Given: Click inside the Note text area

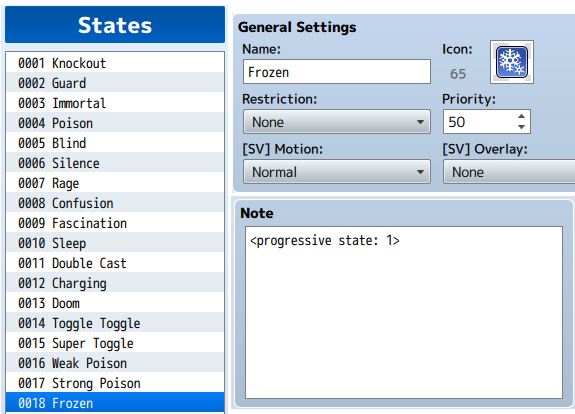Looking at the screenshot, I should point(404,312).
